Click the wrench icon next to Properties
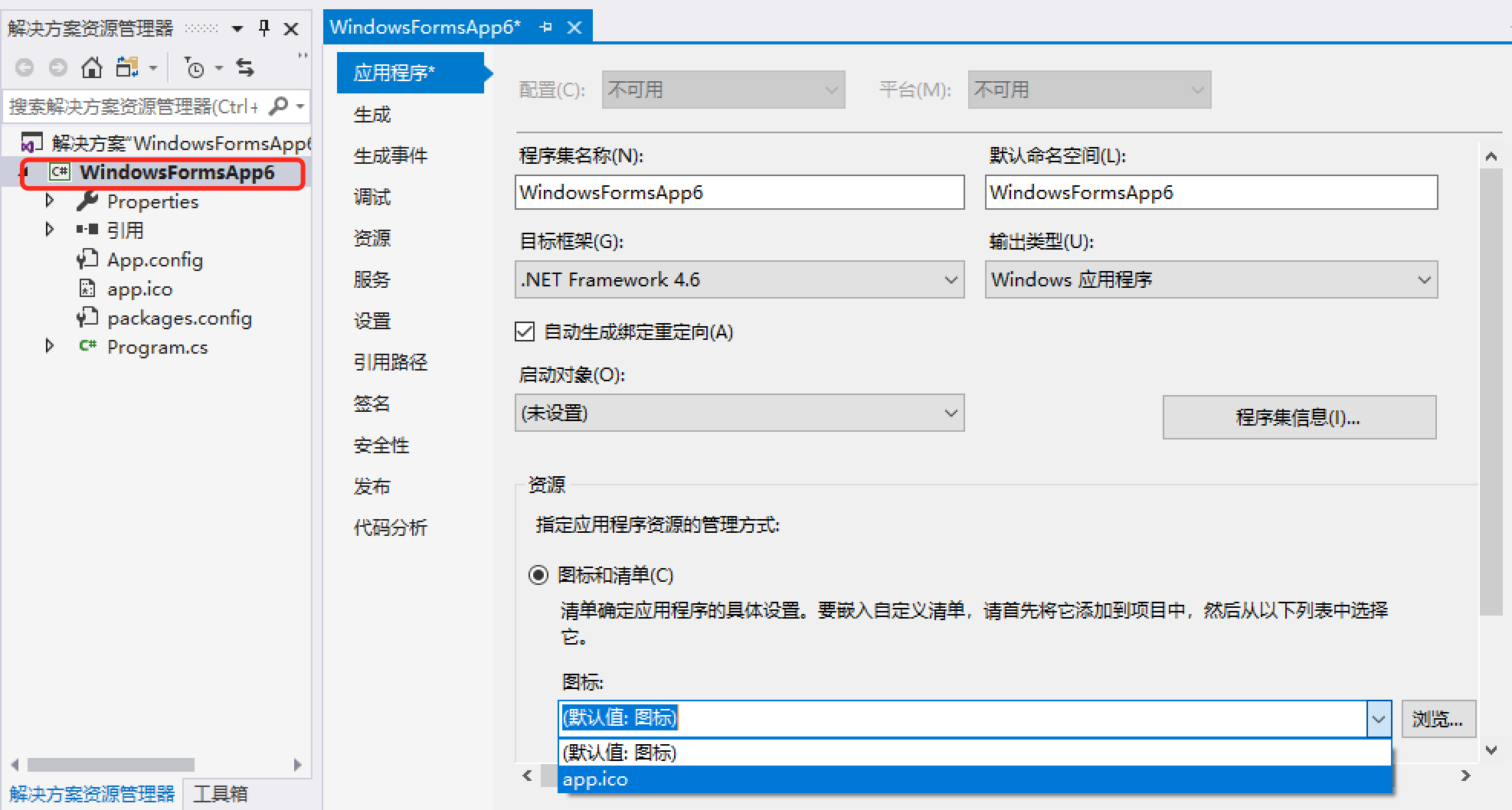 pyautogui.click(x=87, y=201)
